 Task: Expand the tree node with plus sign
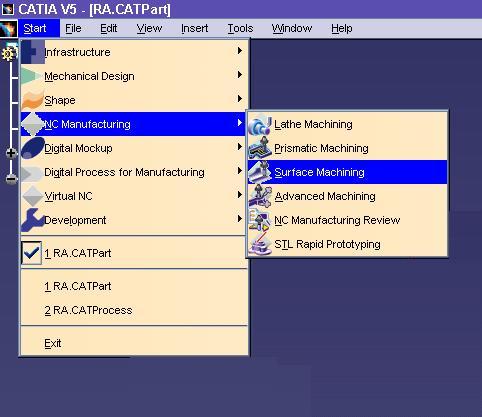(11, 153)
